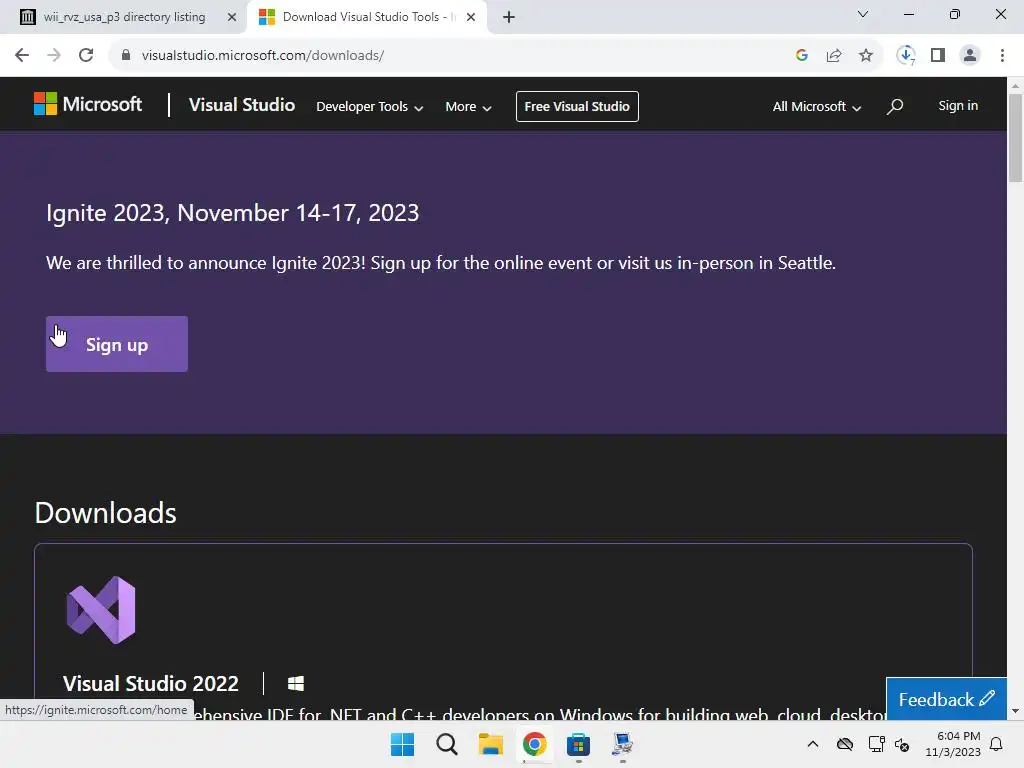This screenshot has height=768, width=1024.
Task: Open the Chrome profile avatar
Action: click(970, 56)
